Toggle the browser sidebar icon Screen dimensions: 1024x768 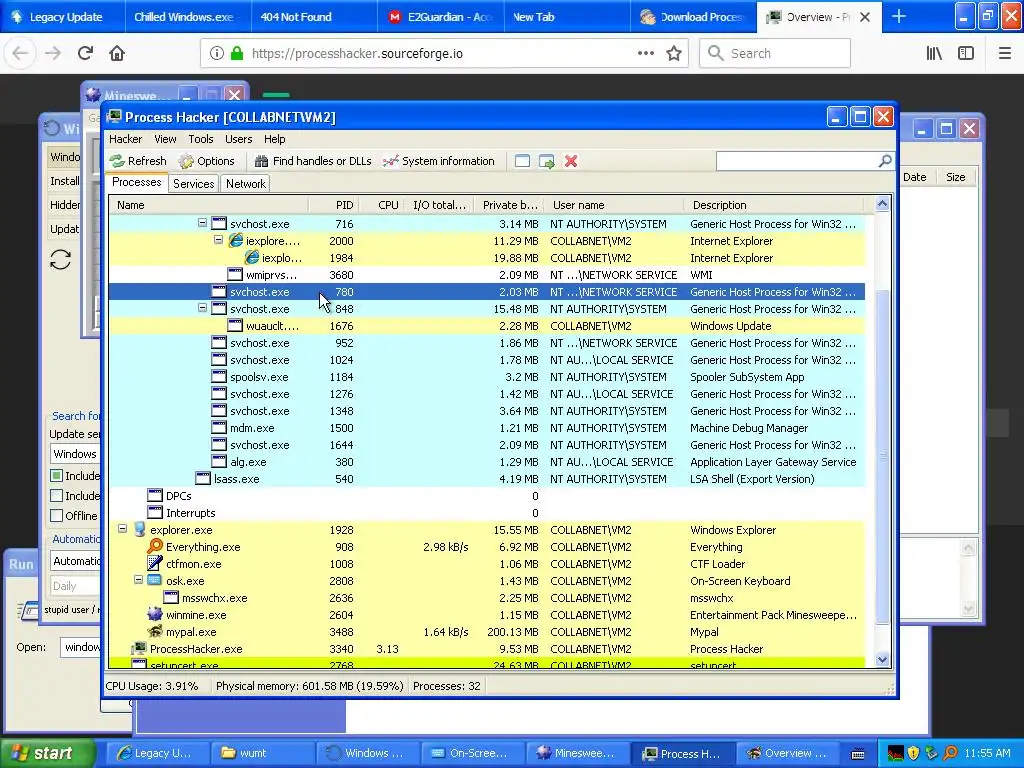(x=966, y=54)
